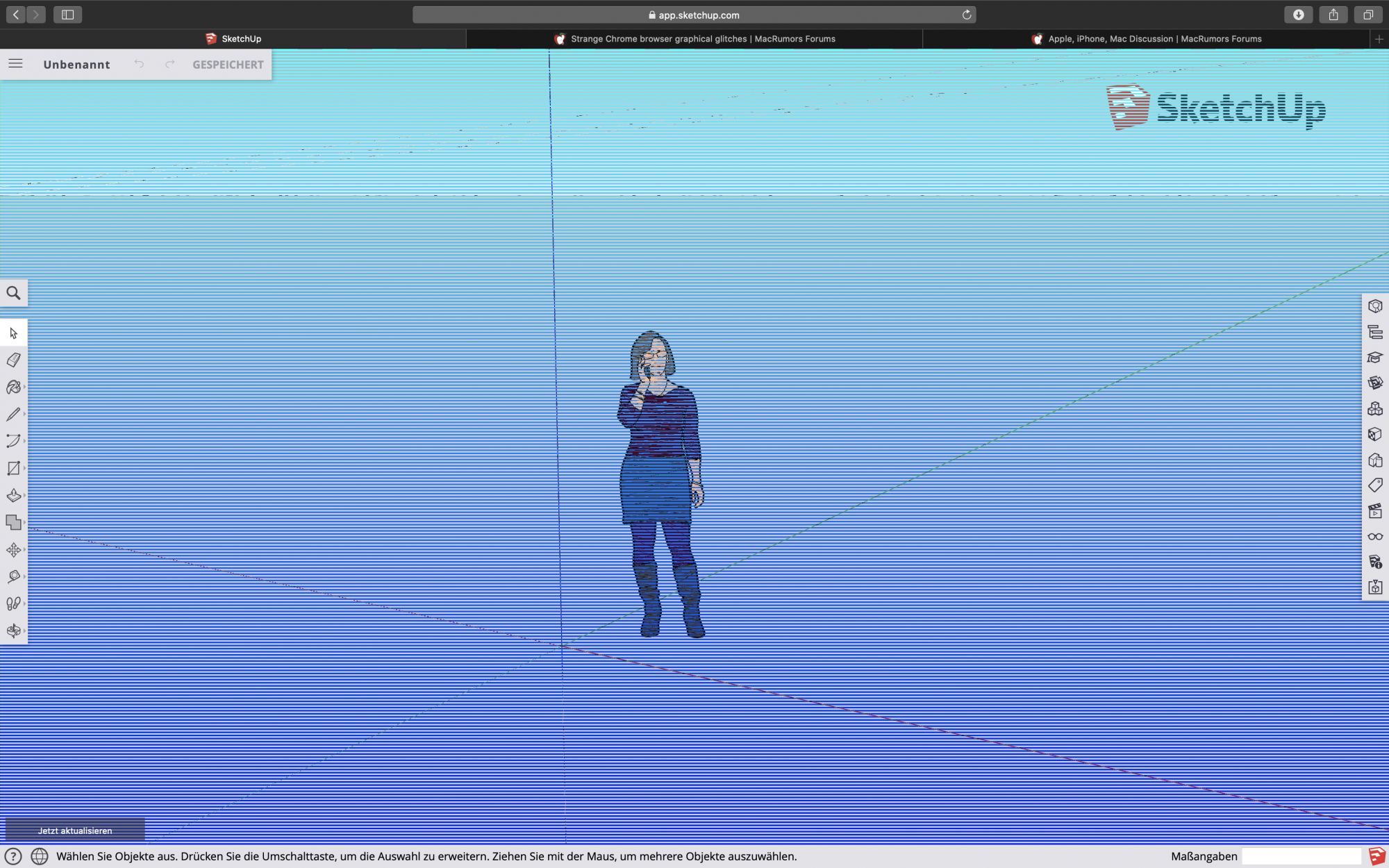Expand the Arc tool flyout
The height and width of the screenshot is (868, 1389).
point(24,441)
